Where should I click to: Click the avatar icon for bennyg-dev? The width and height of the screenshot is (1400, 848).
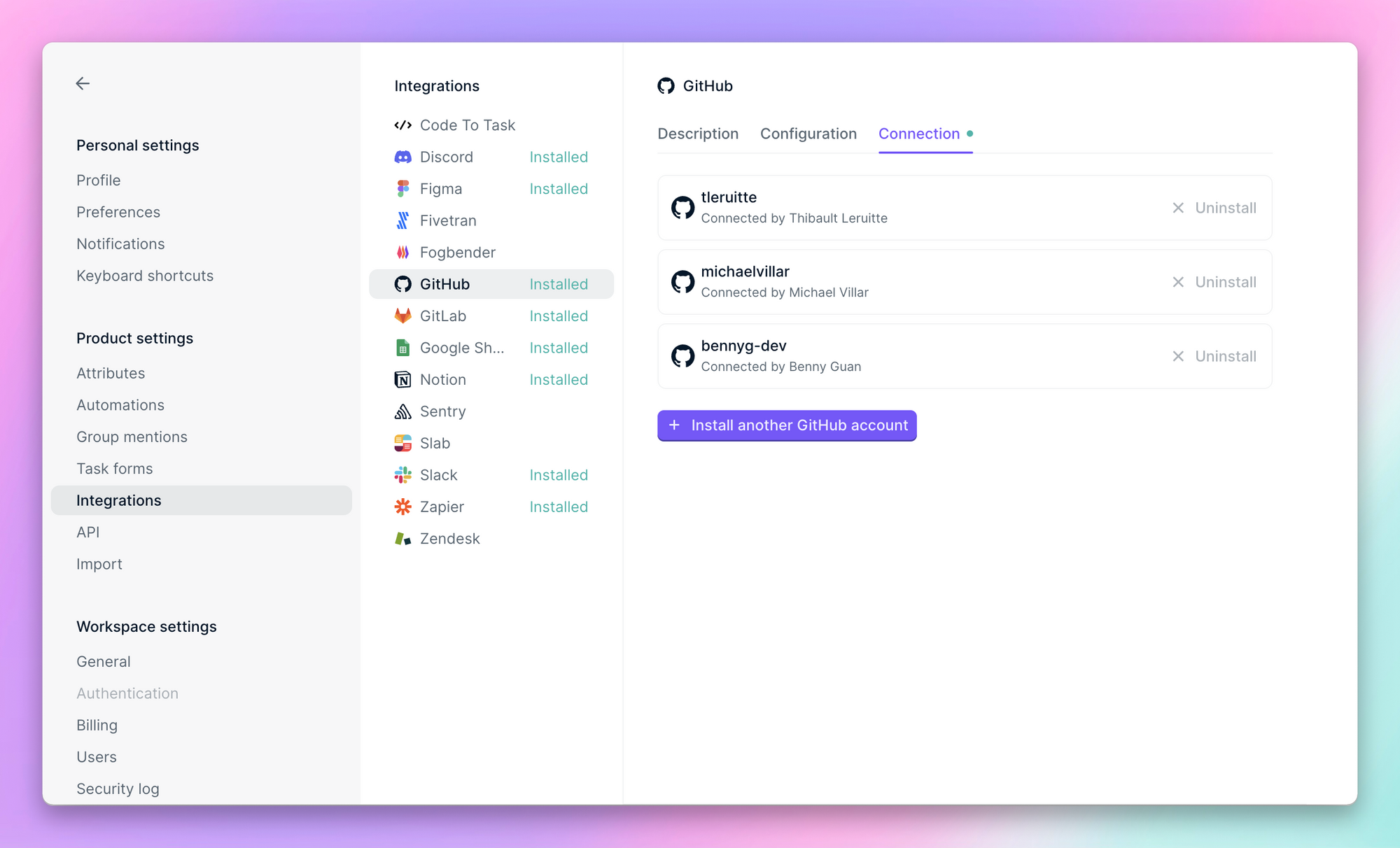tap(682, 356)
